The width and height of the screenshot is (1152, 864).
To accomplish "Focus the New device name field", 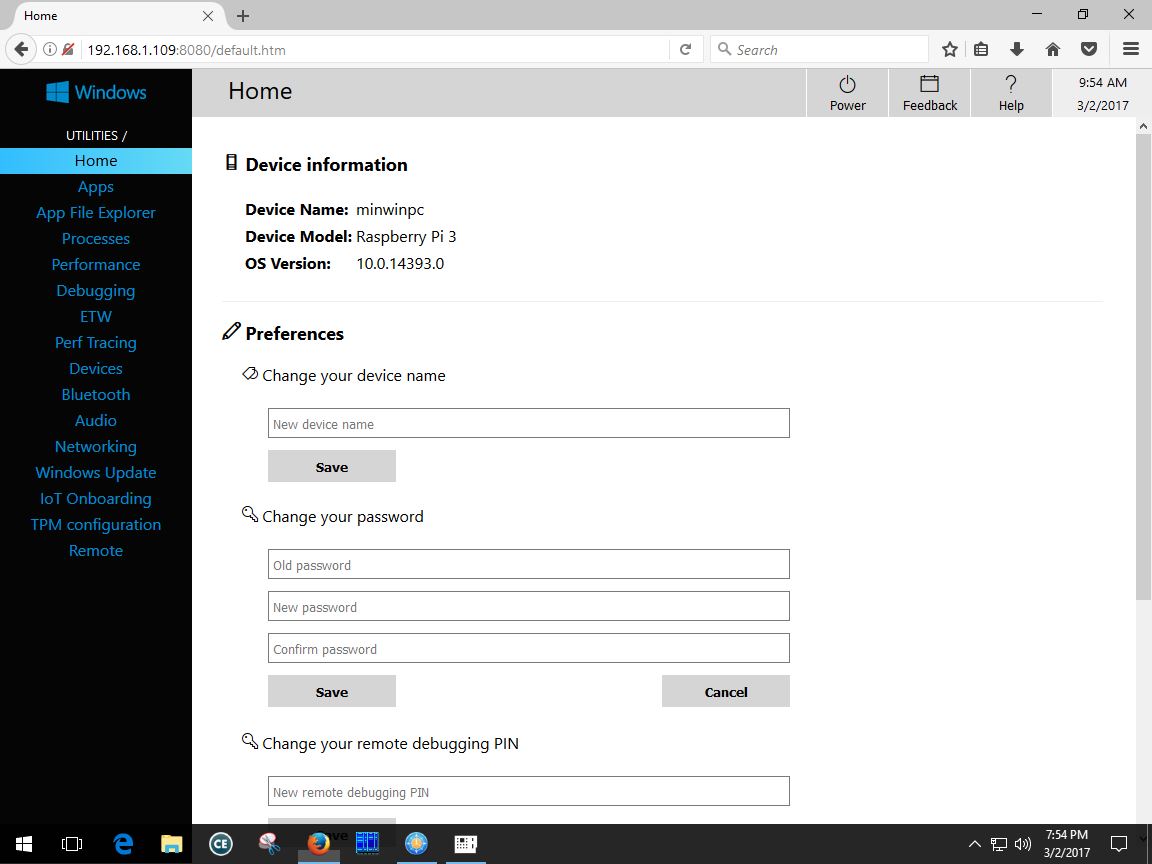I will (528, 423).
